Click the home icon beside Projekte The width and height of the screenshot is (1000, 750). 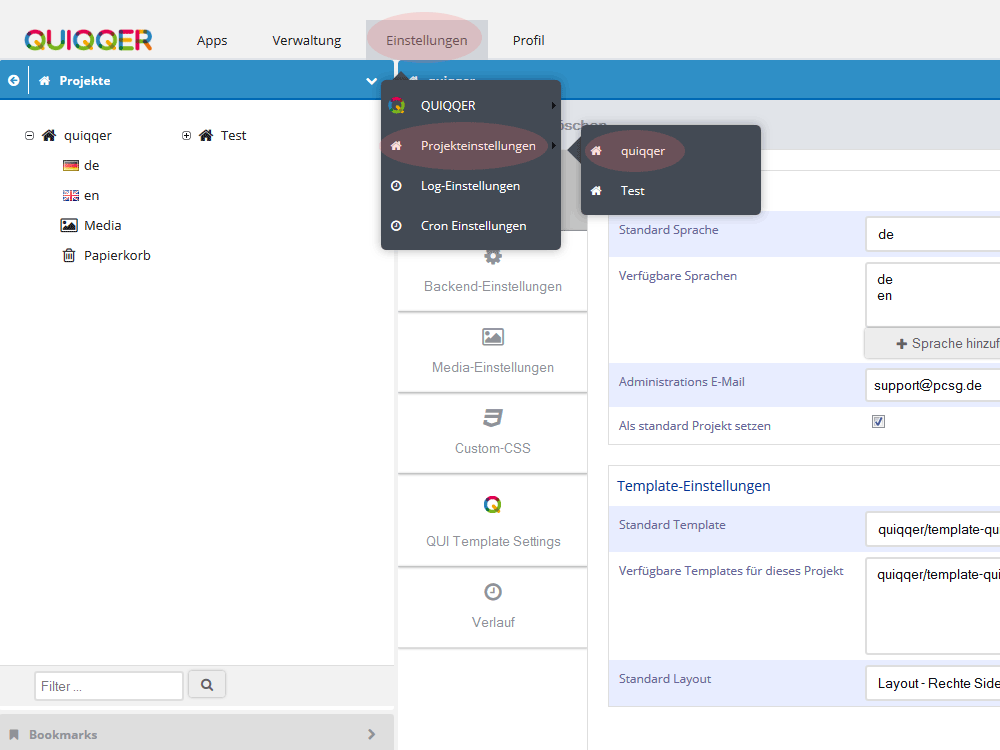click(x=45, y=80)
